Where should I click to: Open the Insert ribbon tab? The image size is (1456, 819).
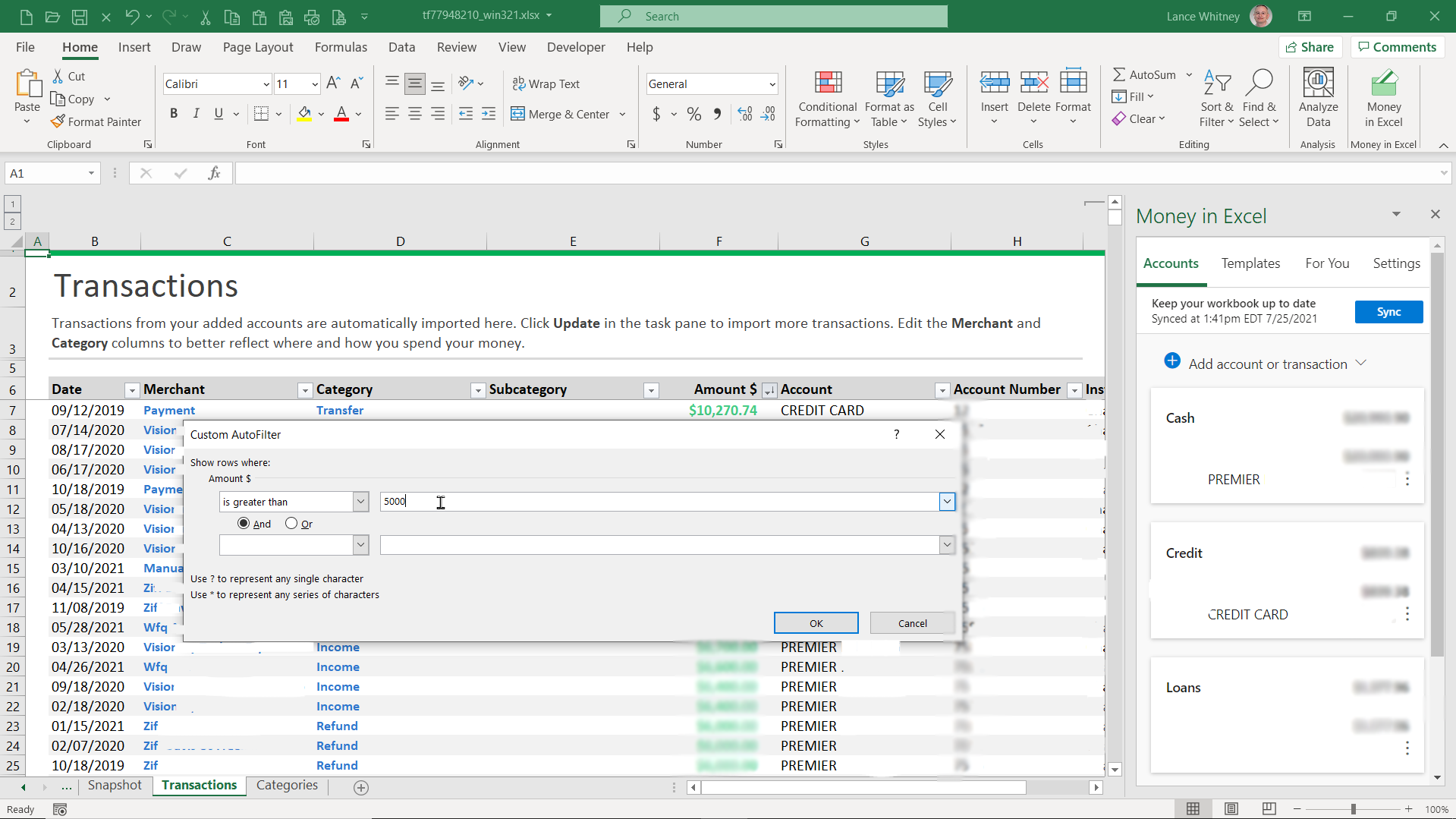click(134, 47)
